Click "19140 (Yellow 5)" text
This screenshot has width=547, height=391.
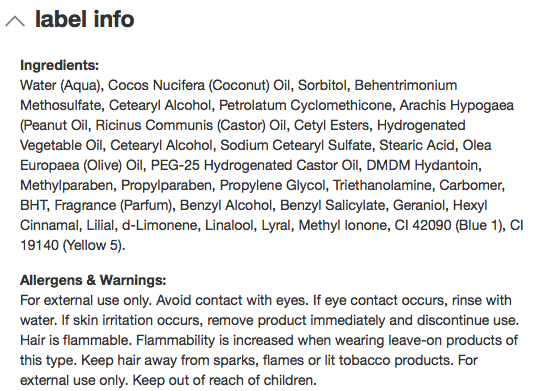coord(71,246)
